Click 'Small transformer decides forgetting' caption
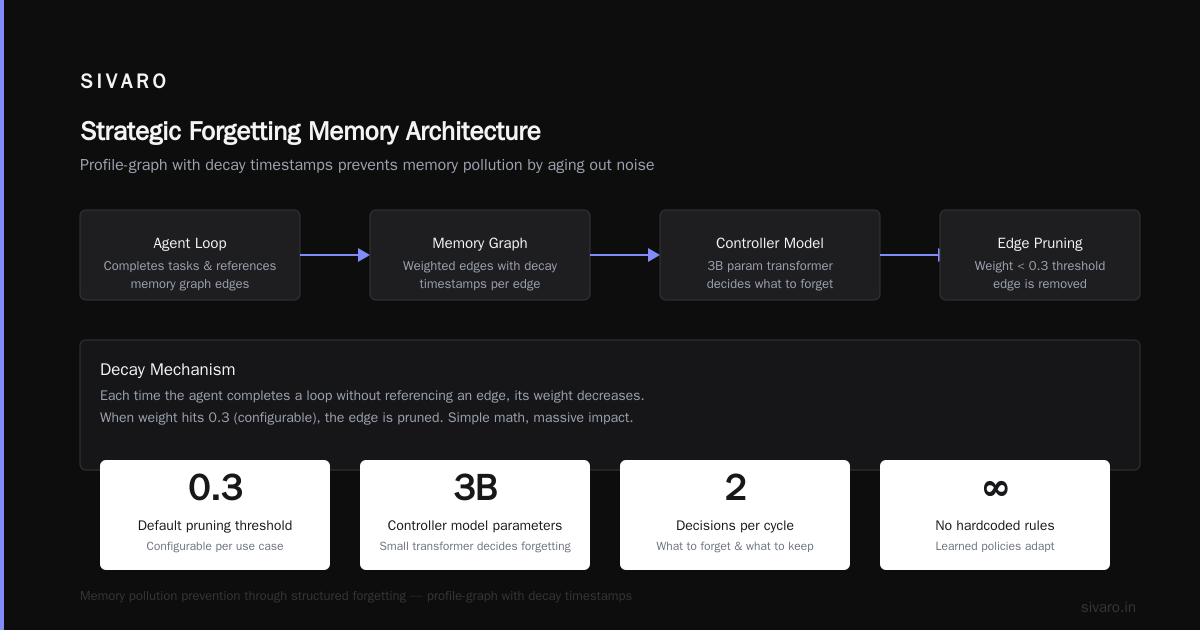Screen dimensions: 1200x630 click(x=475, y=546)
